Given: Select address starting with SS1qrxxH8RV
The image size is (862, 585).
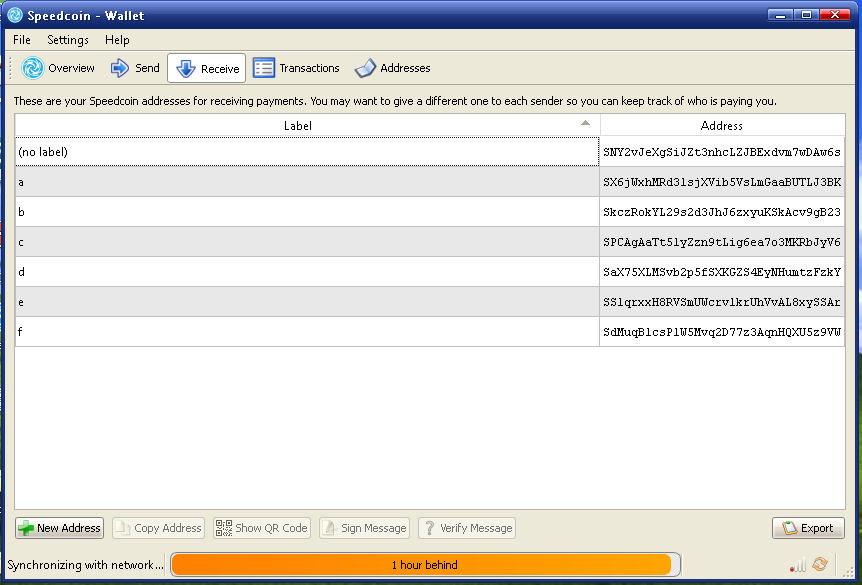Looking at the screenshot, I should (x=722, y=302).
